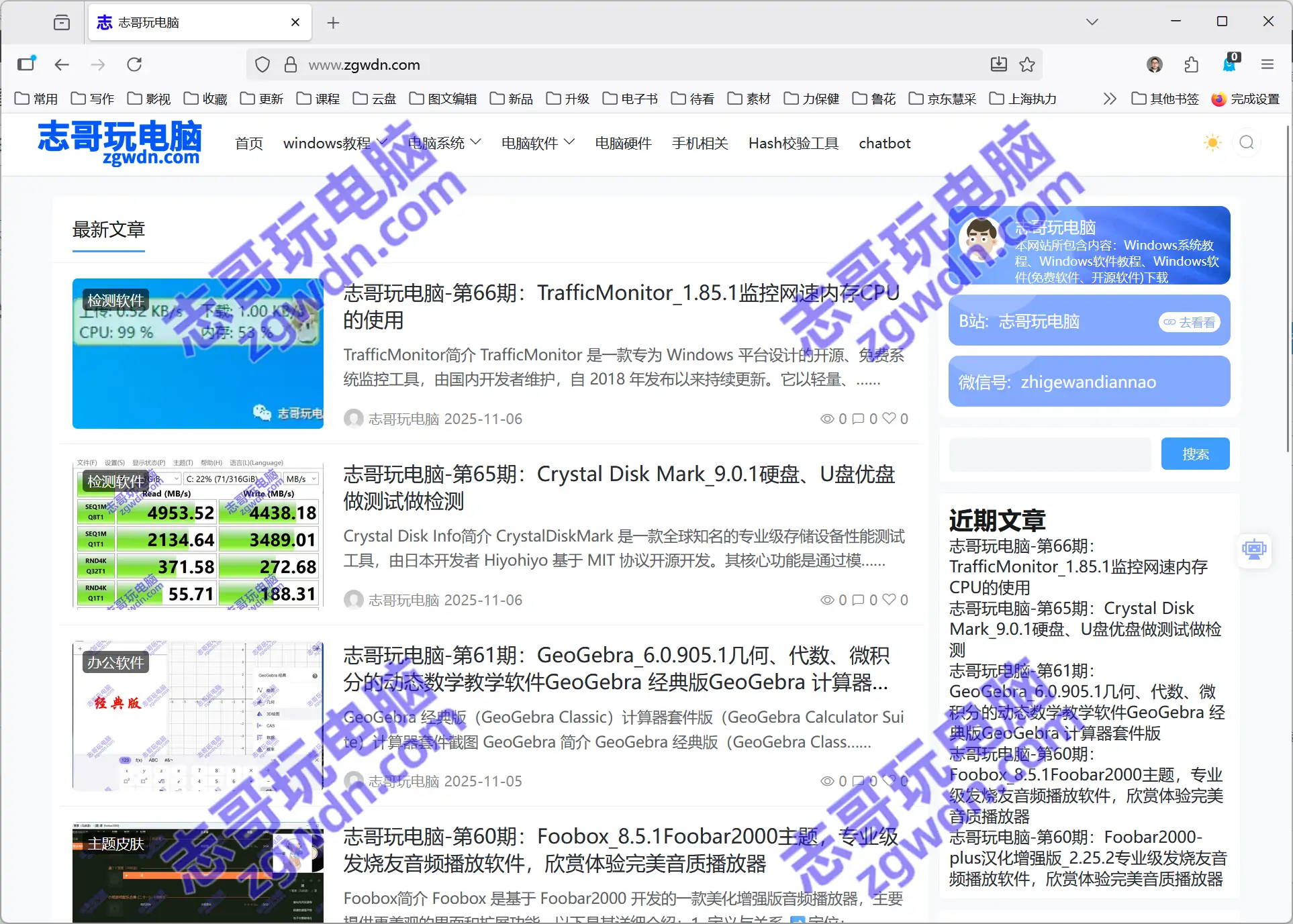This screenshot has width=1293, height=924.
Task: Expand the windows教程 dropdown menu
Action: [335, 143]
